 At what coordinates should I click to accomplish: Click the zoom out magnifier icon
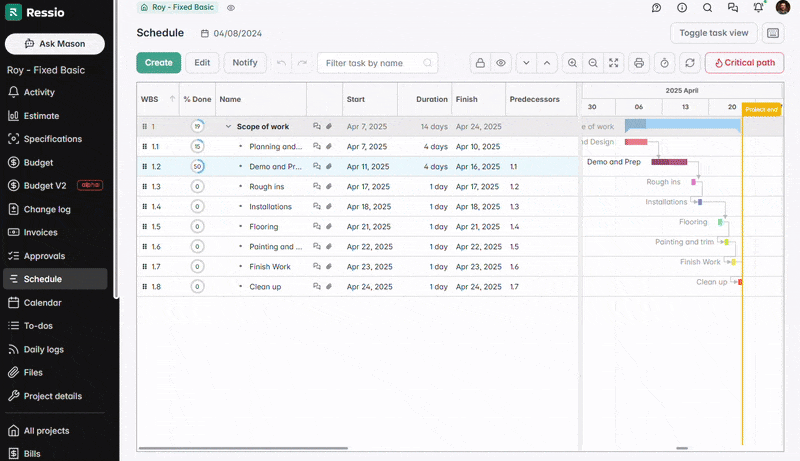click(x=593, y=63)
